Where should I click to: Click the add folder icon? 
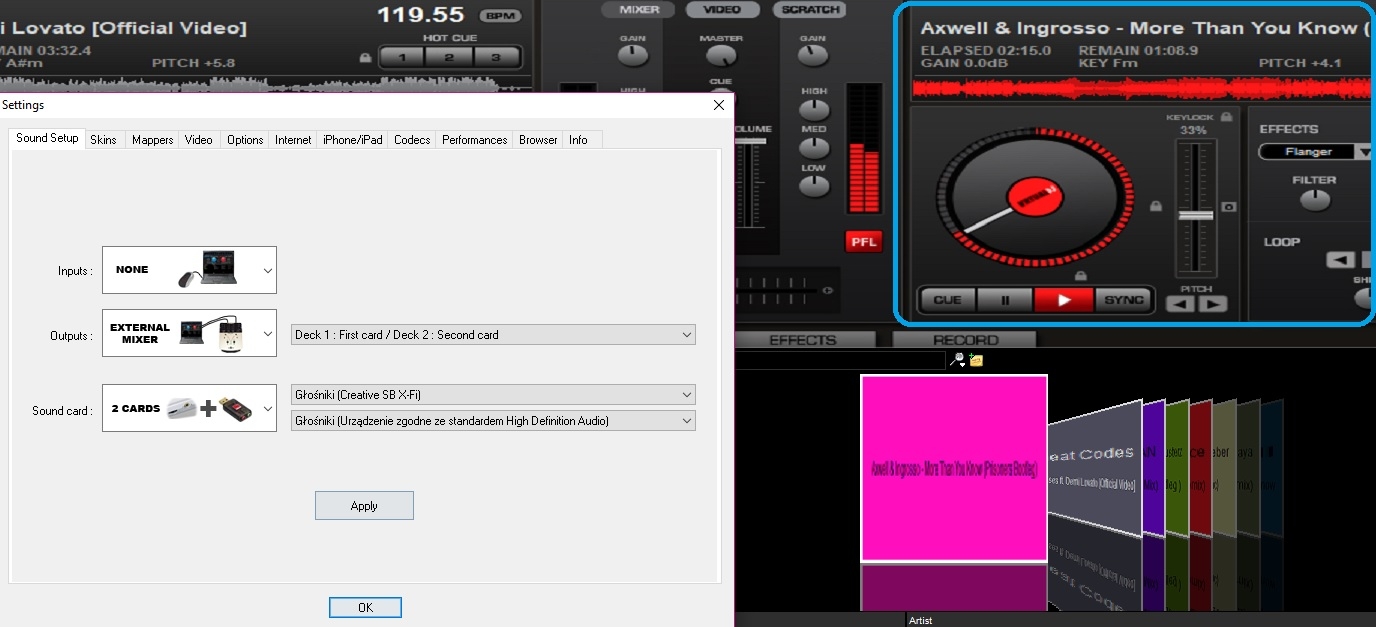click(x=976, y=360)
